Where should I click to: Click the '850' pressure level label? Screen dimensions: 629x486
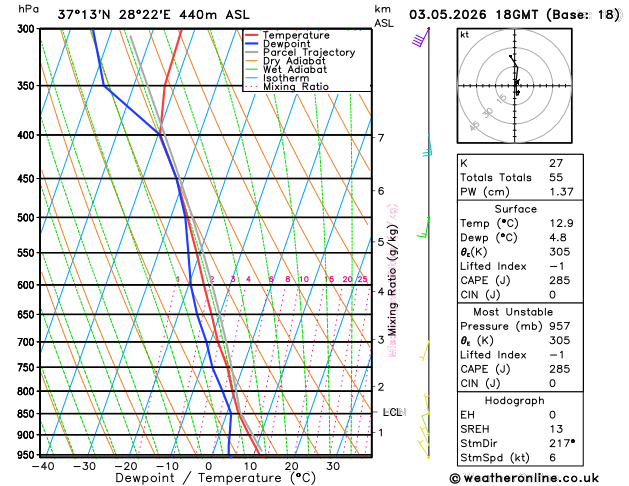pos(27,413)
